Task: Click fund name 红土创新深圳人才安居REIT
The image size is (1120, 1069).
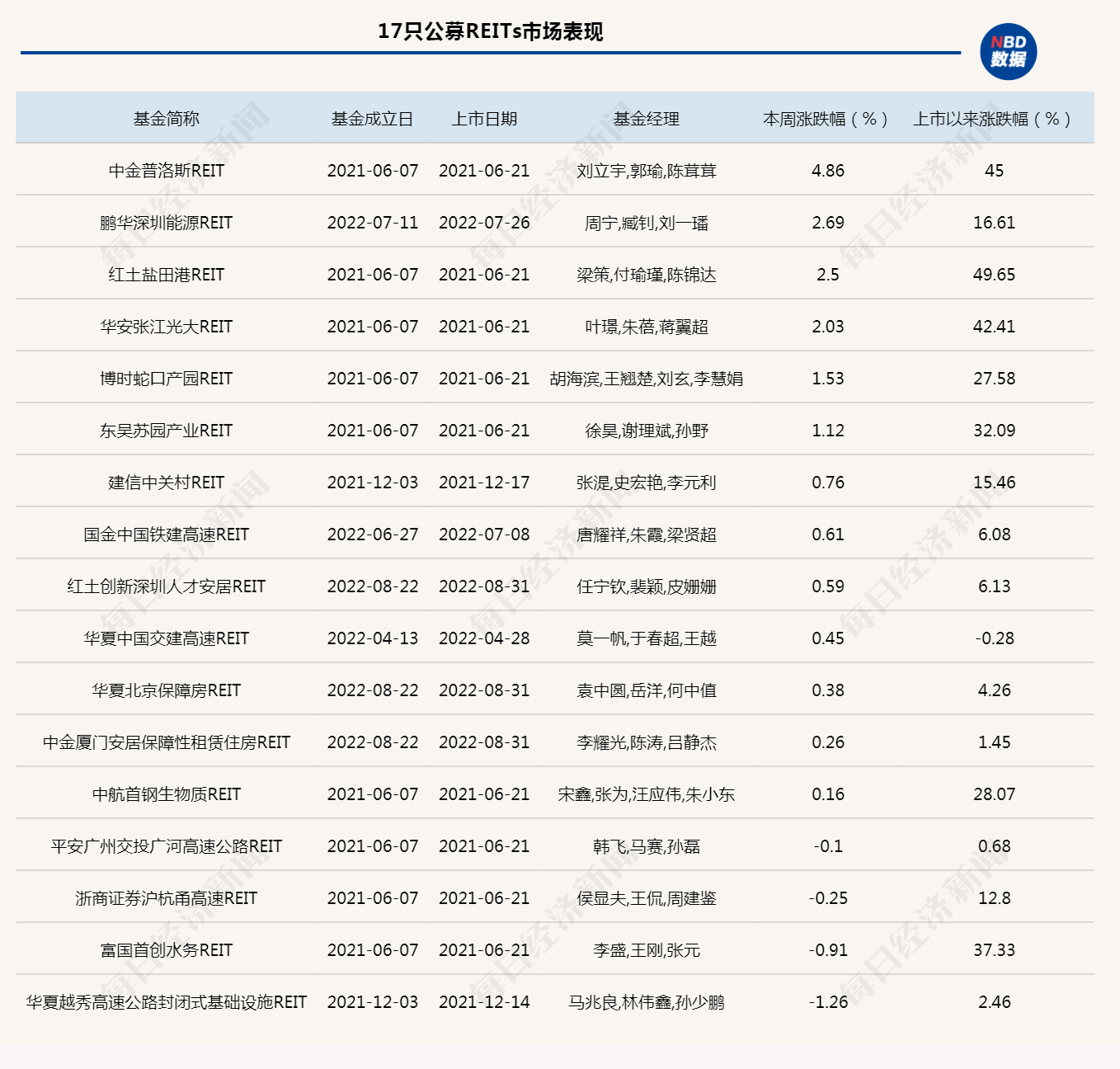Action: (x=167, y=586)
